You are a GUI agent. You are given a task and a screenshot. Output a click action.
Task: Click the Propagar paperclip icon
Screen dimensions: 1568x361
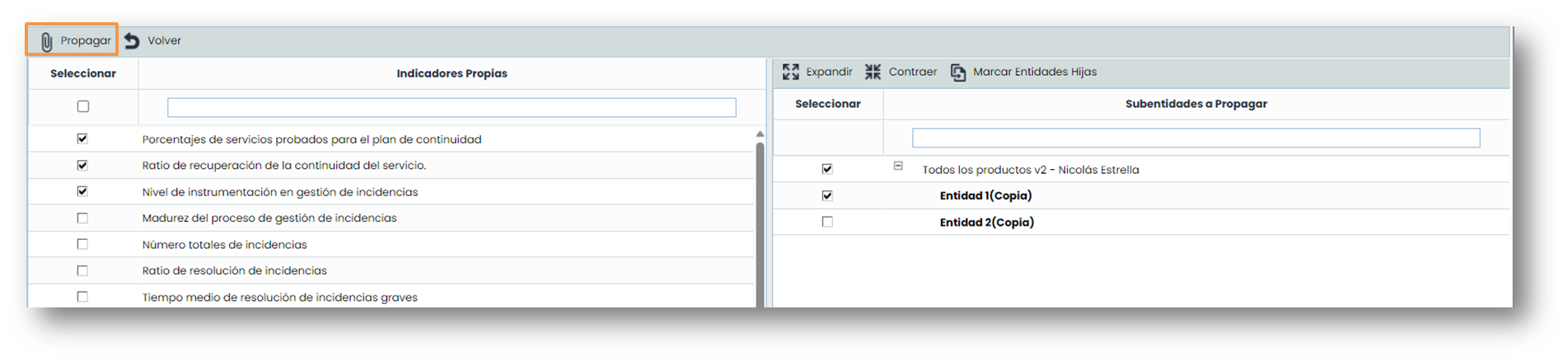[x=47, y=41]
